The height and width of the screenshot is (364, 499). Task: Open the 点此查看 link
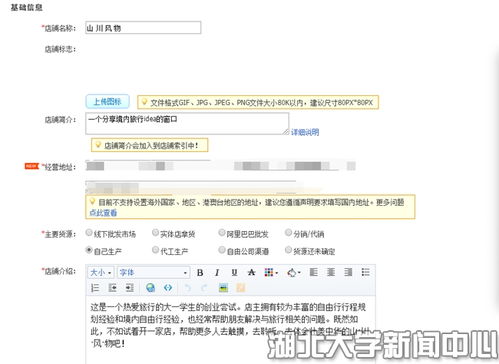(103, 213)
